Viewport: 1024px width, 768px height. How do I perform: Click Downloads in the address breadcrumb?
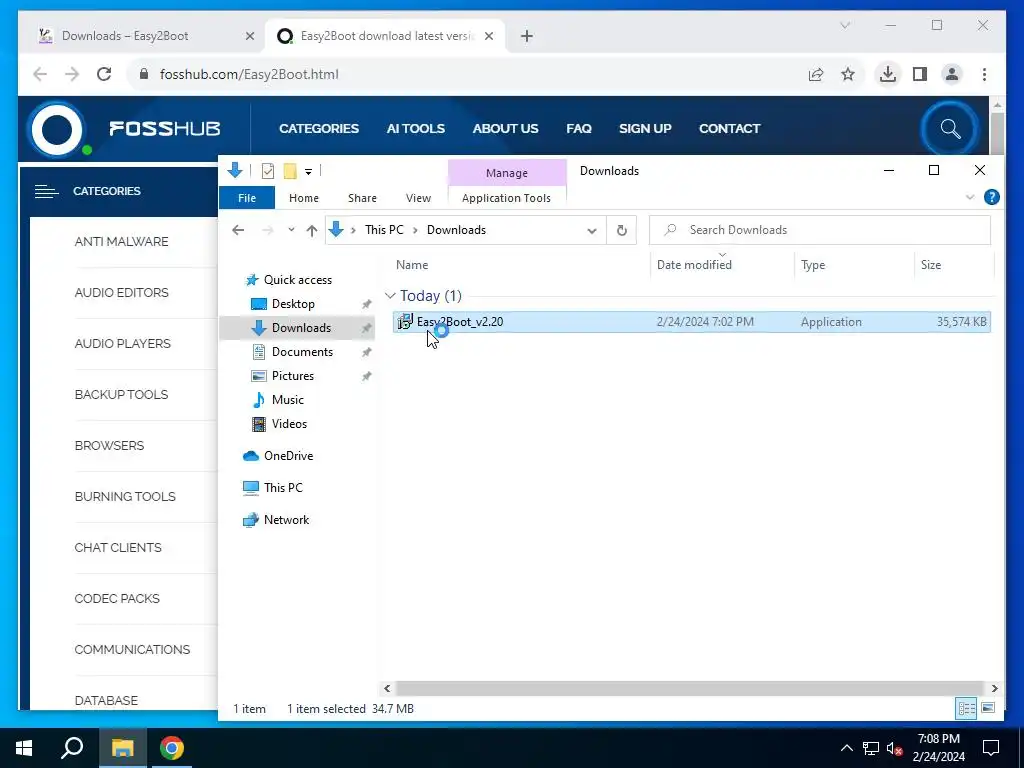(456, 230)
